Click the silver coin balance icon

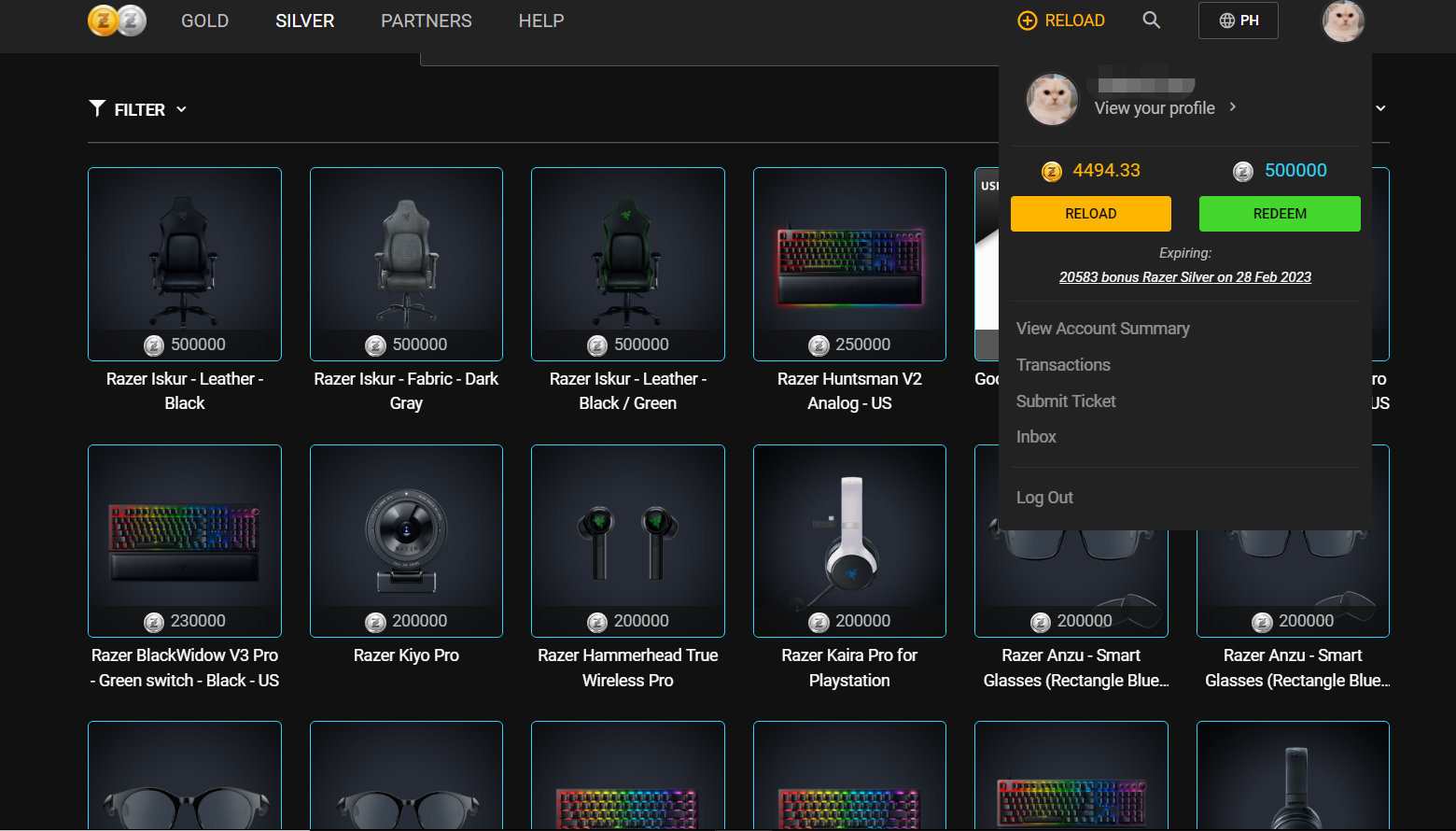tap(1243, 171)
